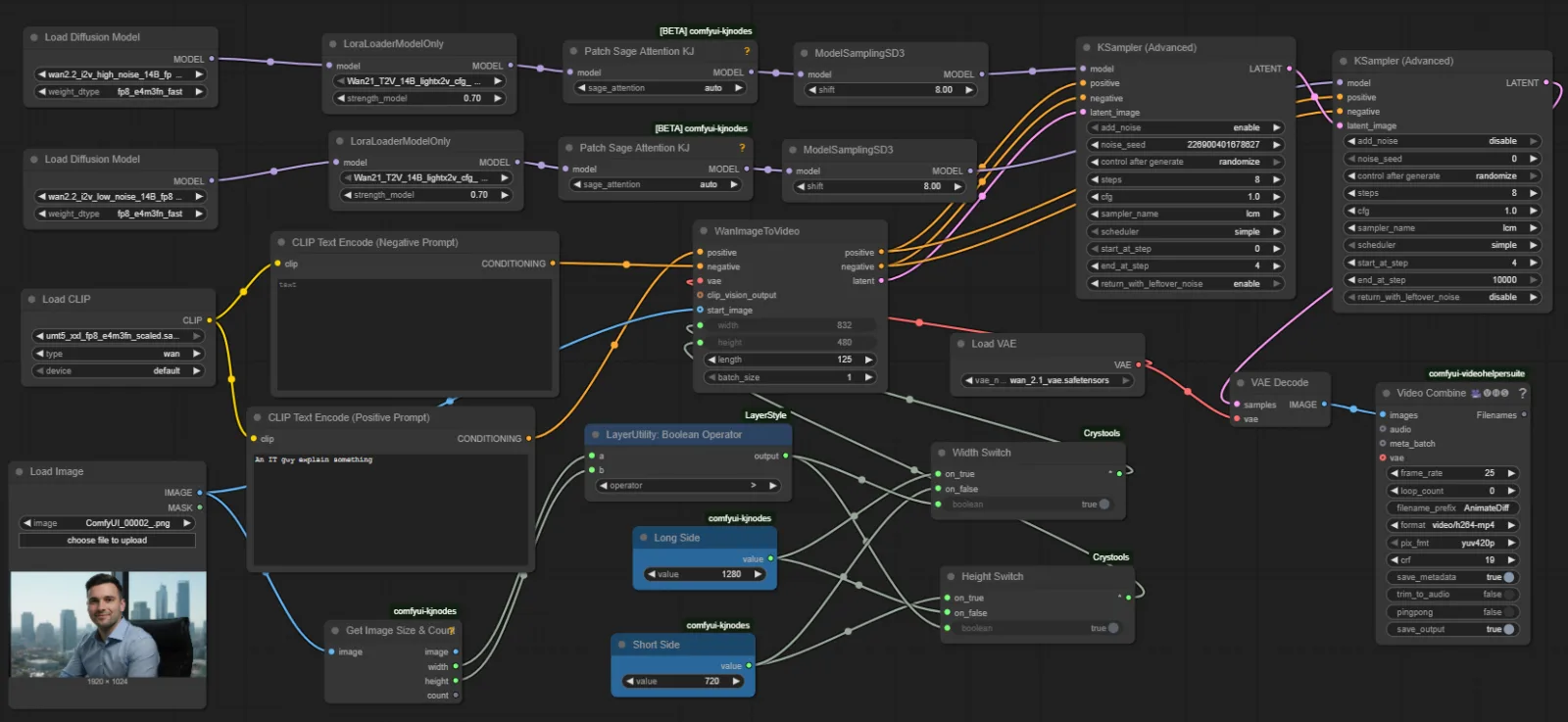Click the comfyui-videohelpersuite badge

1476,373
